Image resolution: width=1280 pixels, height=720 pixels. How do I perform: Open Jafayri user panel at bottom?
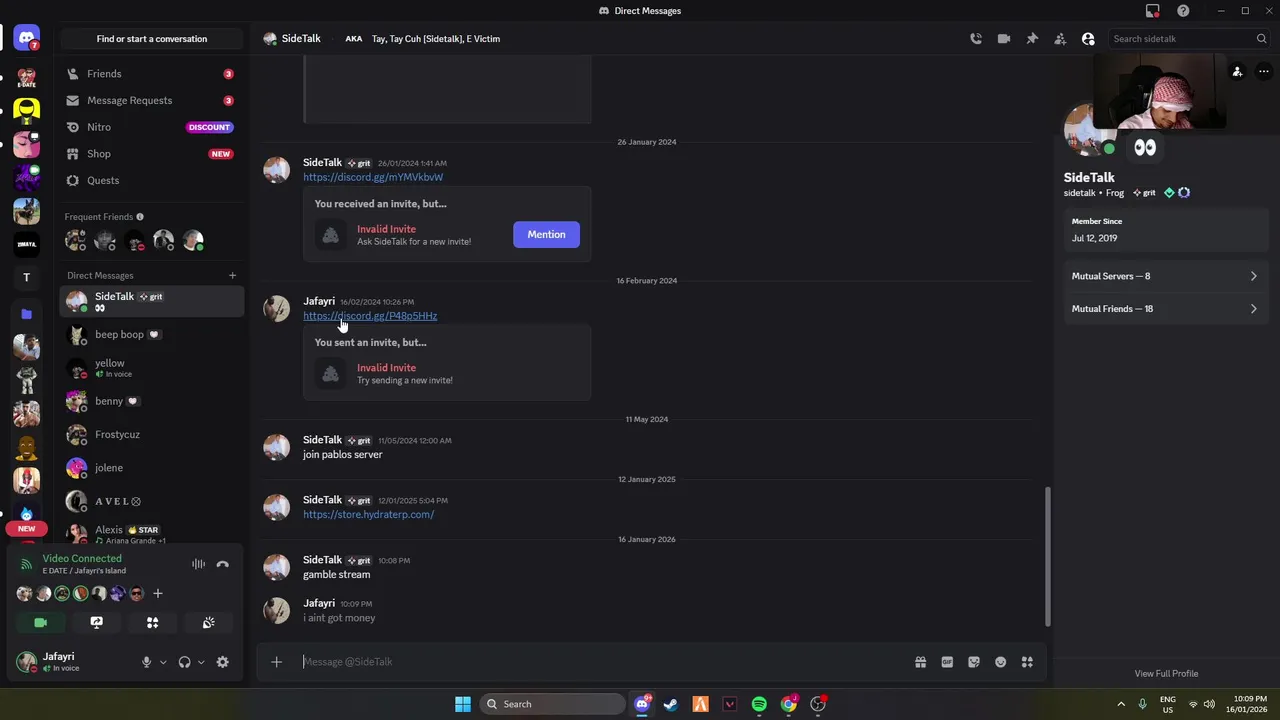coord(75,662)
